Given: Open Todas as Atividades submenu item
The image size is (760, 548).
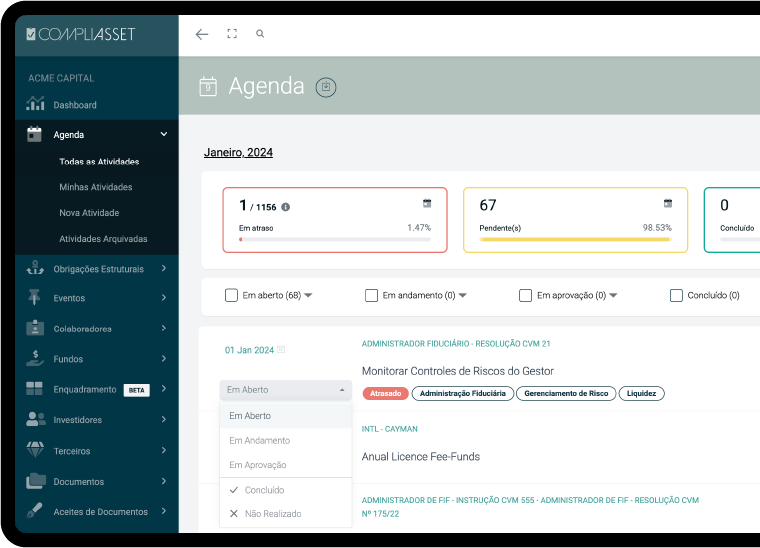Looking at the screenshot, I should pyautogui.click(x=99, y=161).
